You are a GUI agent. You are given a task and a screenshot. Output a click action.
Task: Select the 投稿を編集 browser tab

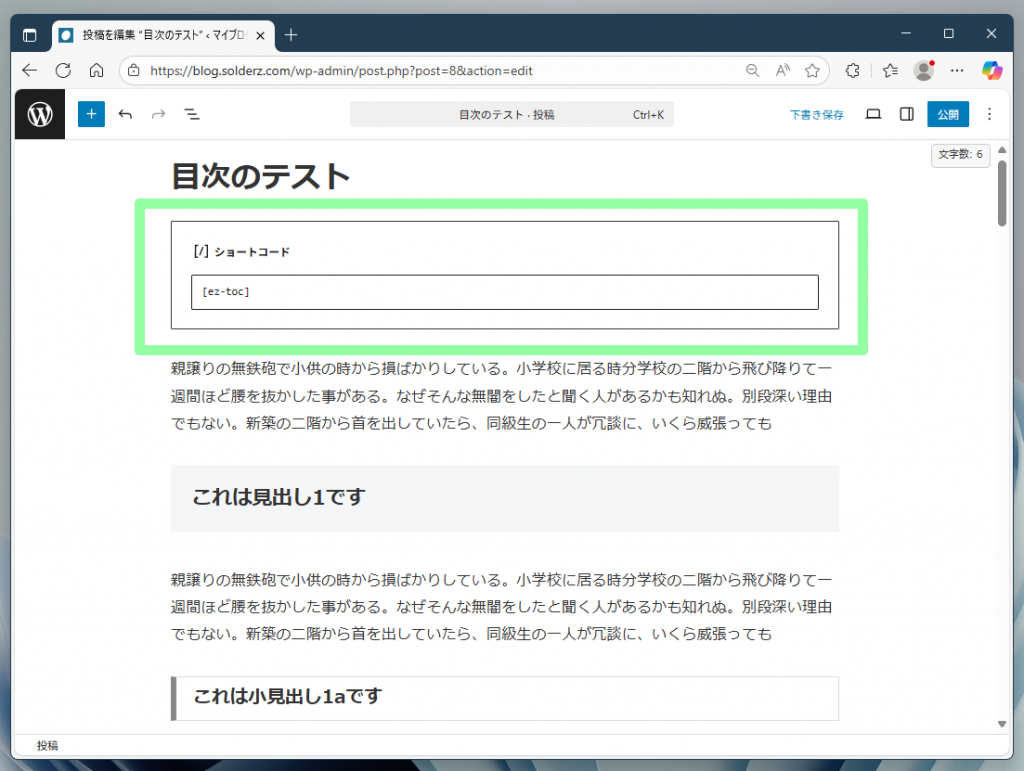[x=150, y=35]
